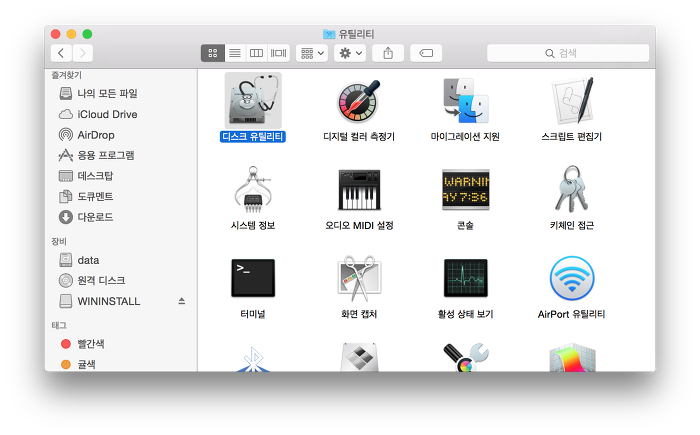The height and width of the screenshot is (435, 700).
Task: Click the 검색 search field
Action: [x=568, y=53]
